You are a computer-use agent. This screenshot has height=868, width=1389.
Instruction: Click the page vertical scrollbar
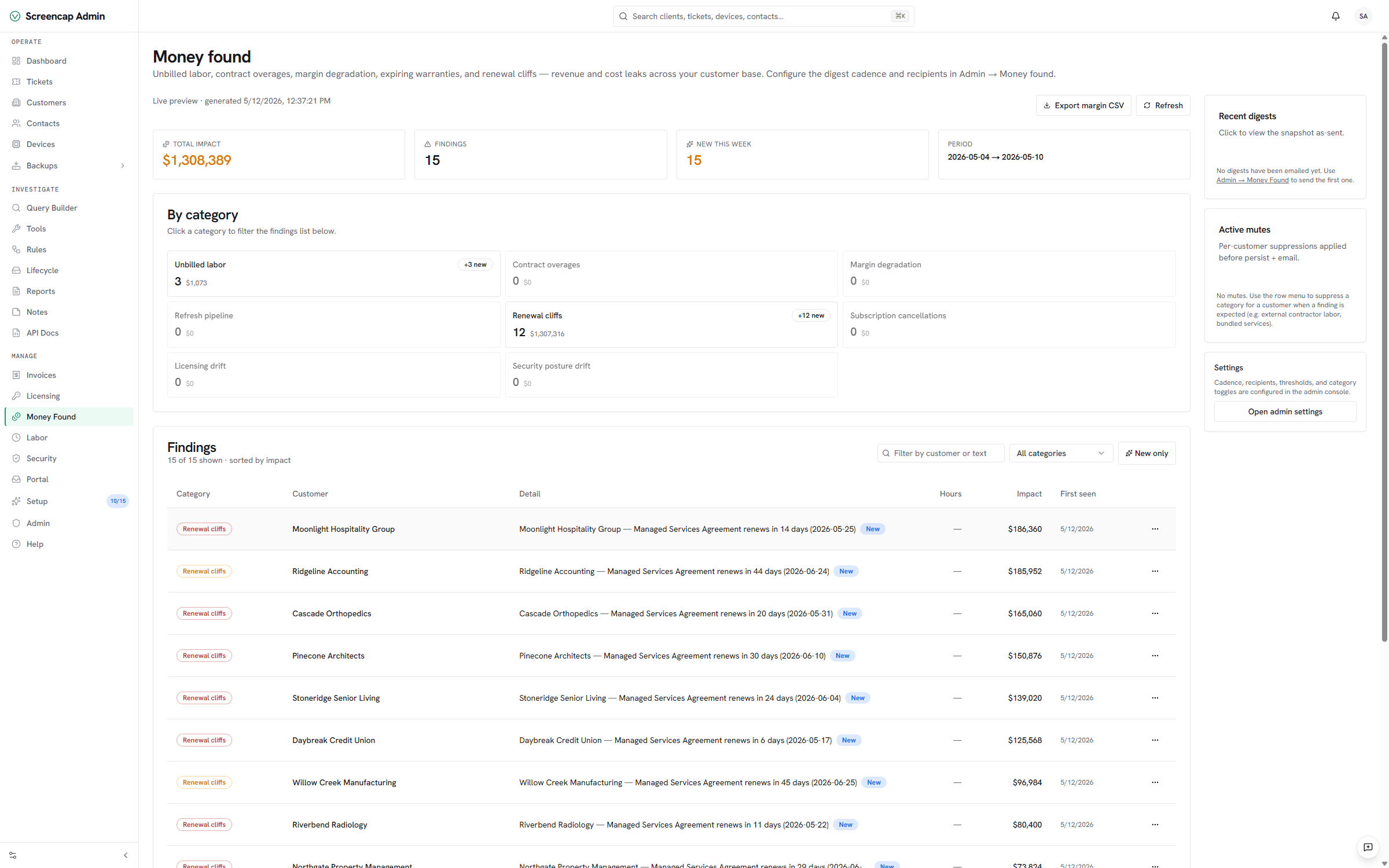click(1384, 341)
